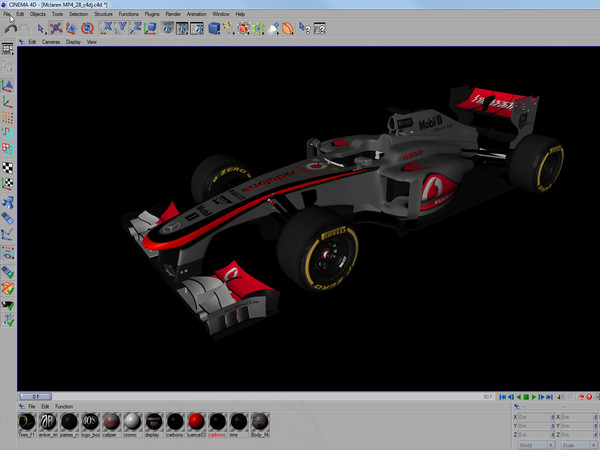The image size is (600, 450).
Task: Open the deformer objects icon
Action: (x=287, y=28)
